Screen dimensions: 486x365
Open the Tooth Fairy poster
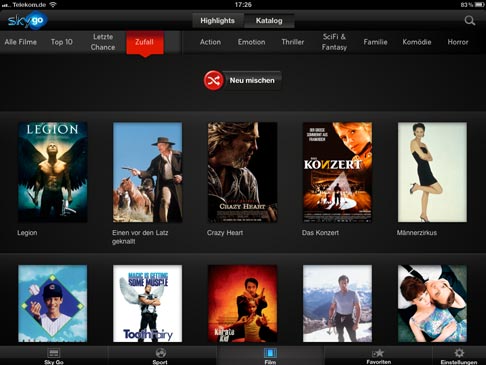click(x=147, y=303)
